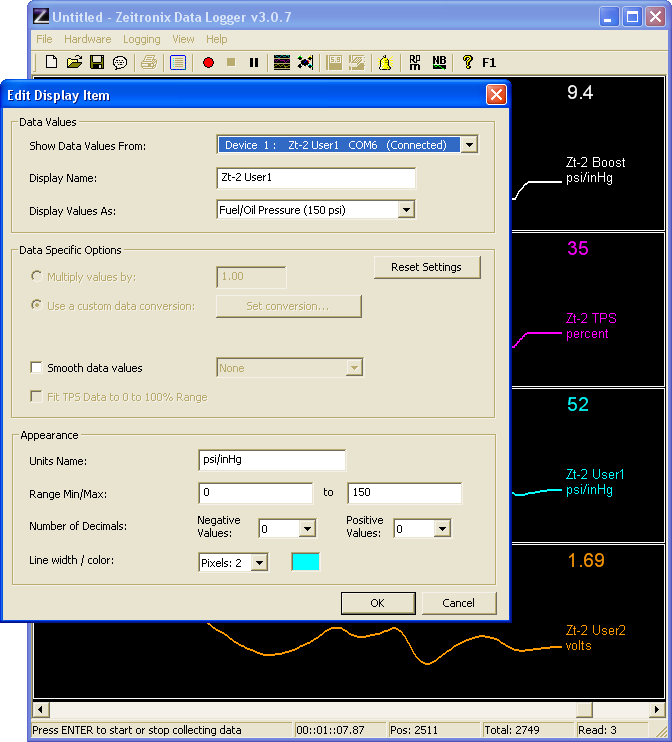Enable the Smooth data values checkbox
This screenshot has width=672, height=742.
36,368
